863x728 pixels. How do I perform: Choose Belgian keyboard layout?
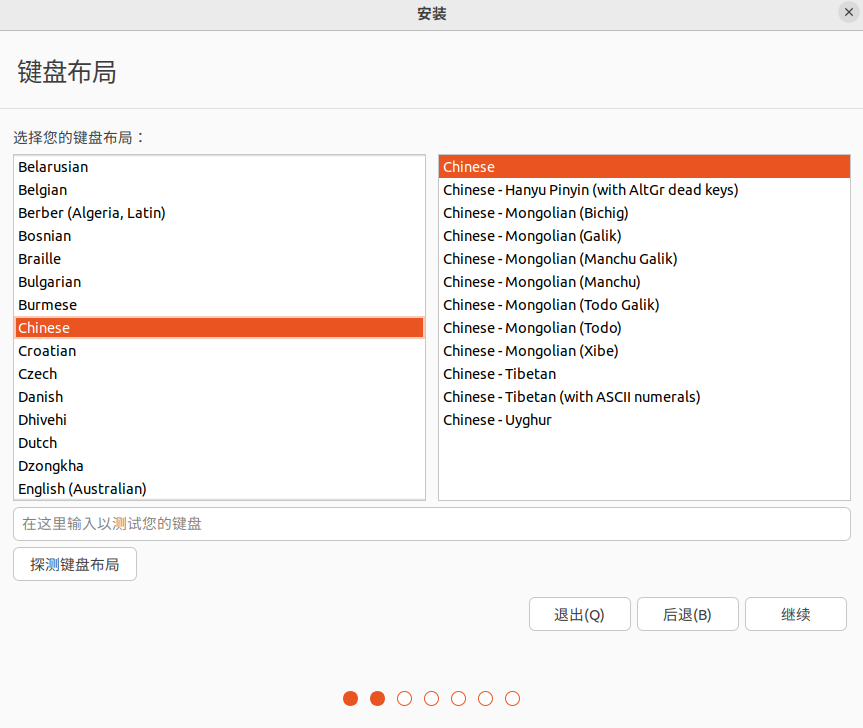tap(219, 190)
